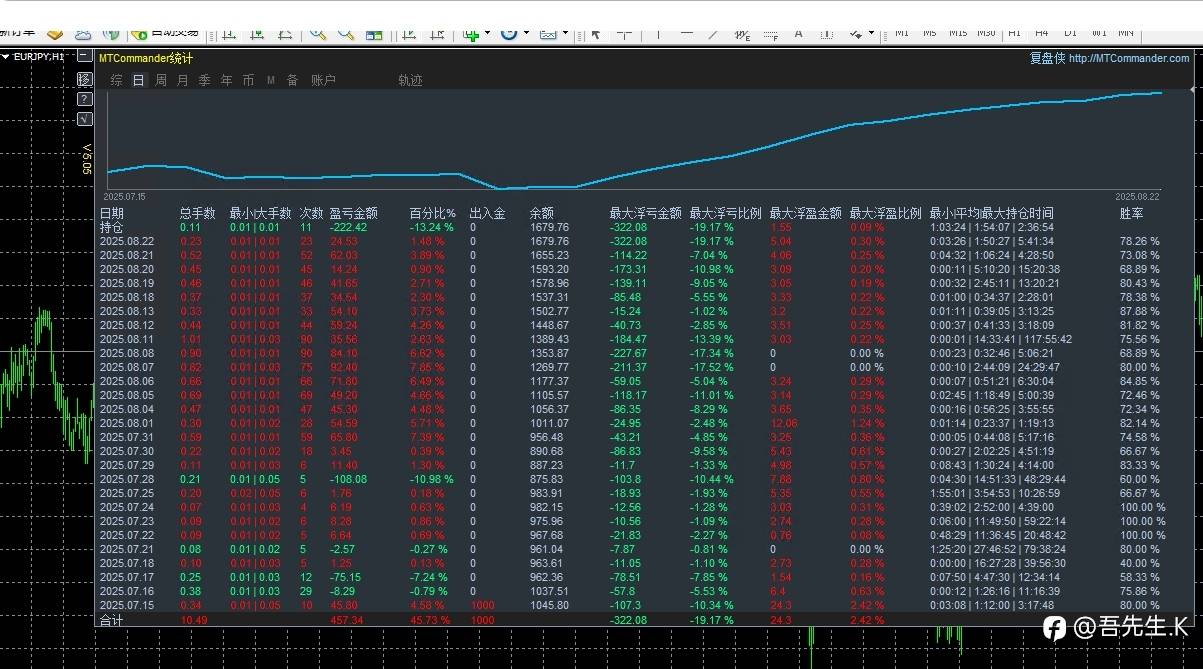Viewport: 1203px width, 669px height.
Task: Select the text 'A' drawing tool
Action: coord(799,33)
